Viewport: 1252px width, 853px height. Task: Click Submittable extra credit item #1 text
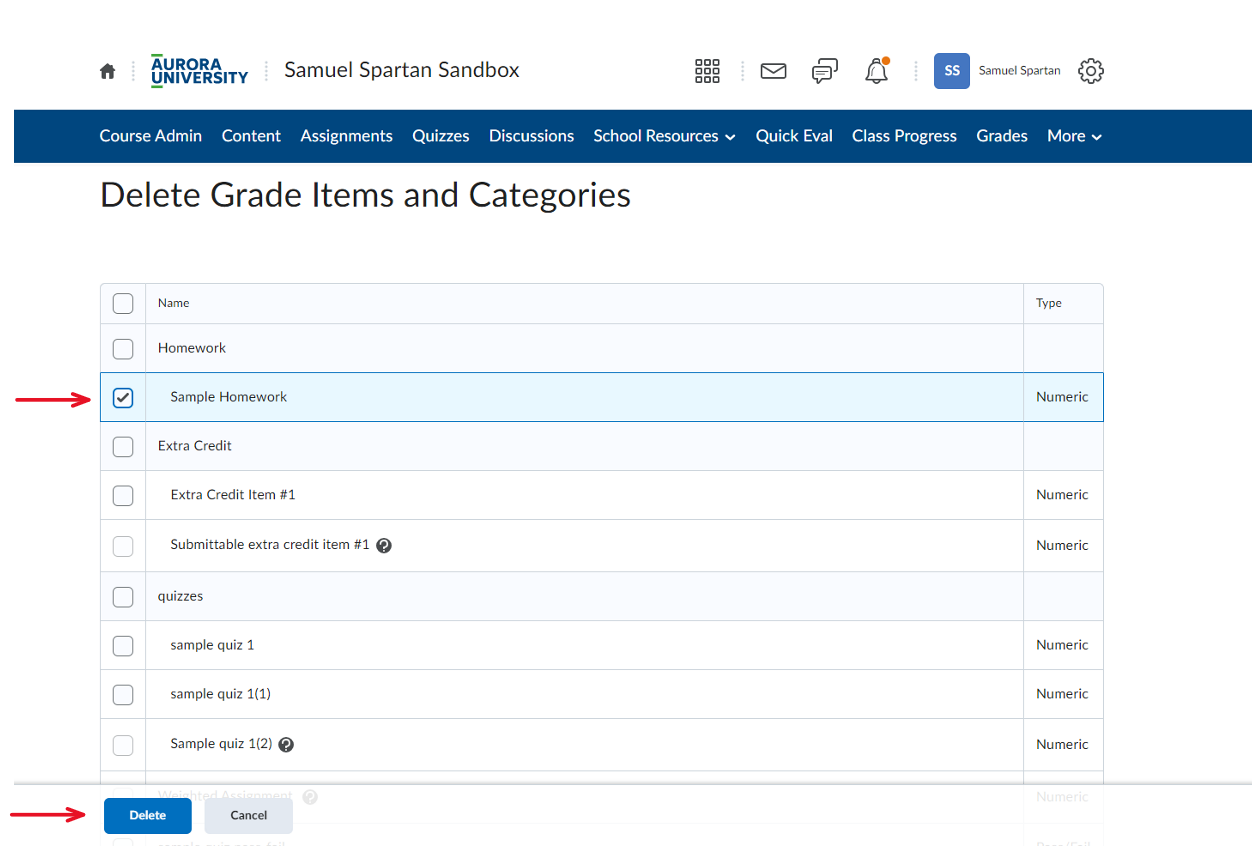(270, 545)
